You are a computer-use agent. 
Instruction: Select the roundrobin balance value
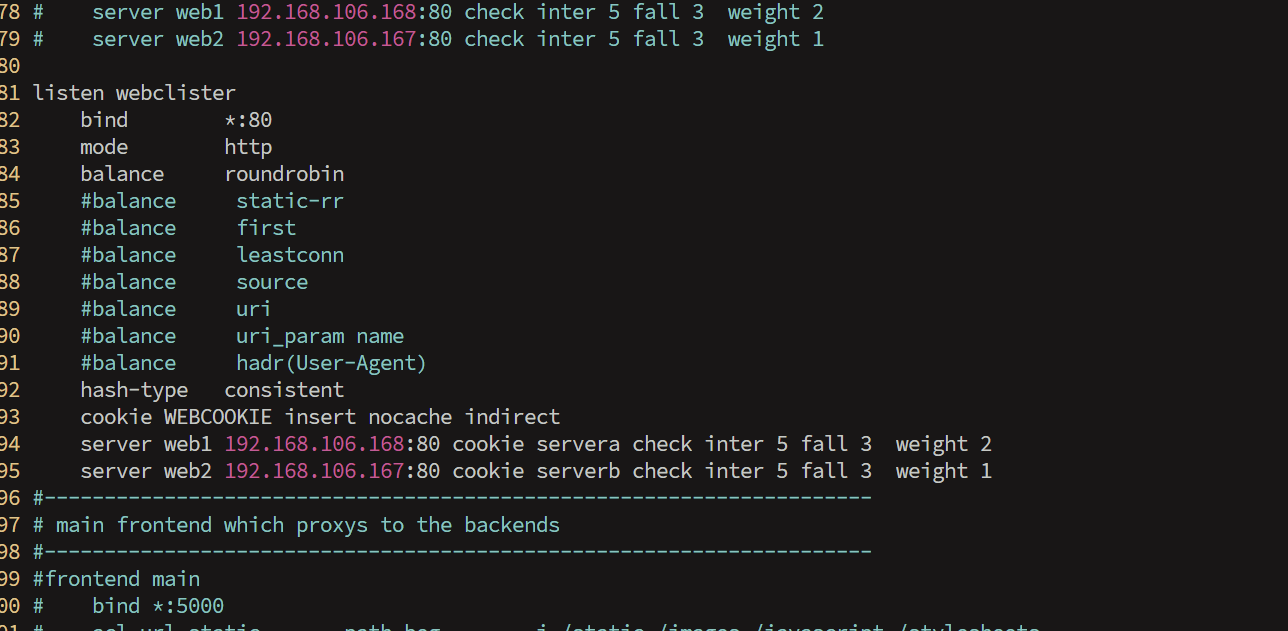click(284, 173)
